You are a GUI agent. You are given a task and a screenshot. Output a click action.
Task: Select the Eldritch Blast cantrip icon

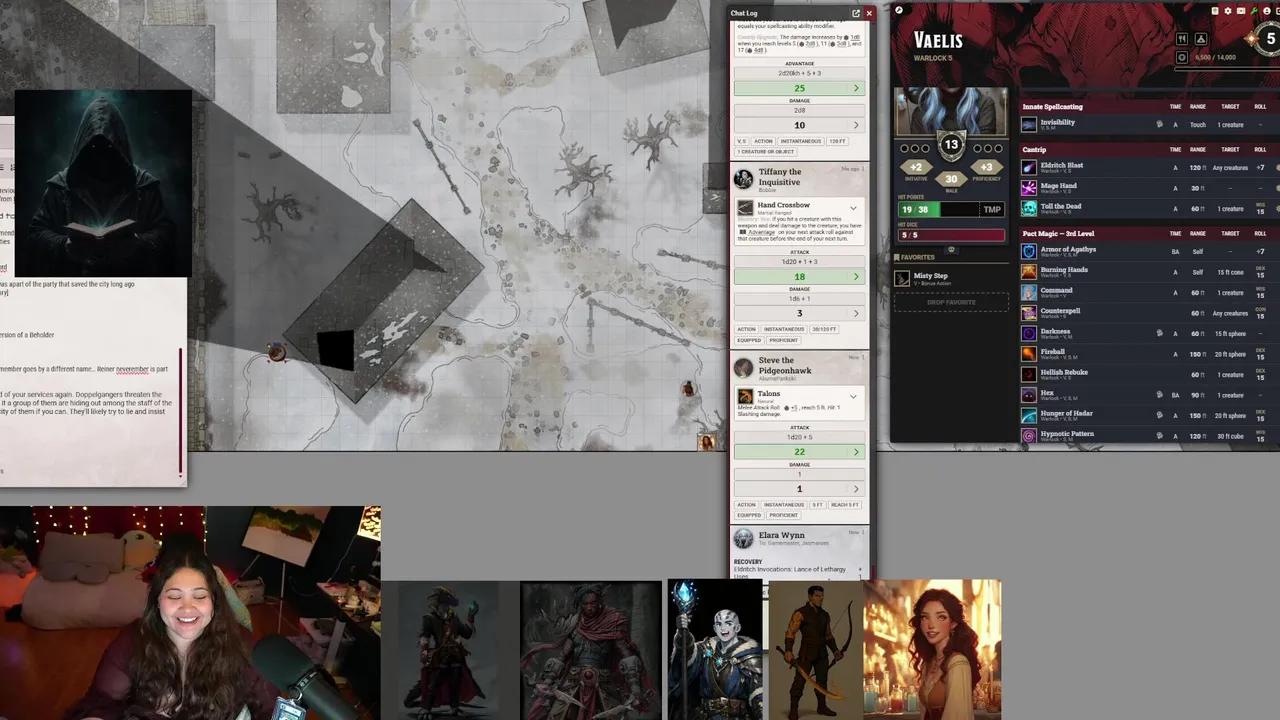(x=1029, y=167)
